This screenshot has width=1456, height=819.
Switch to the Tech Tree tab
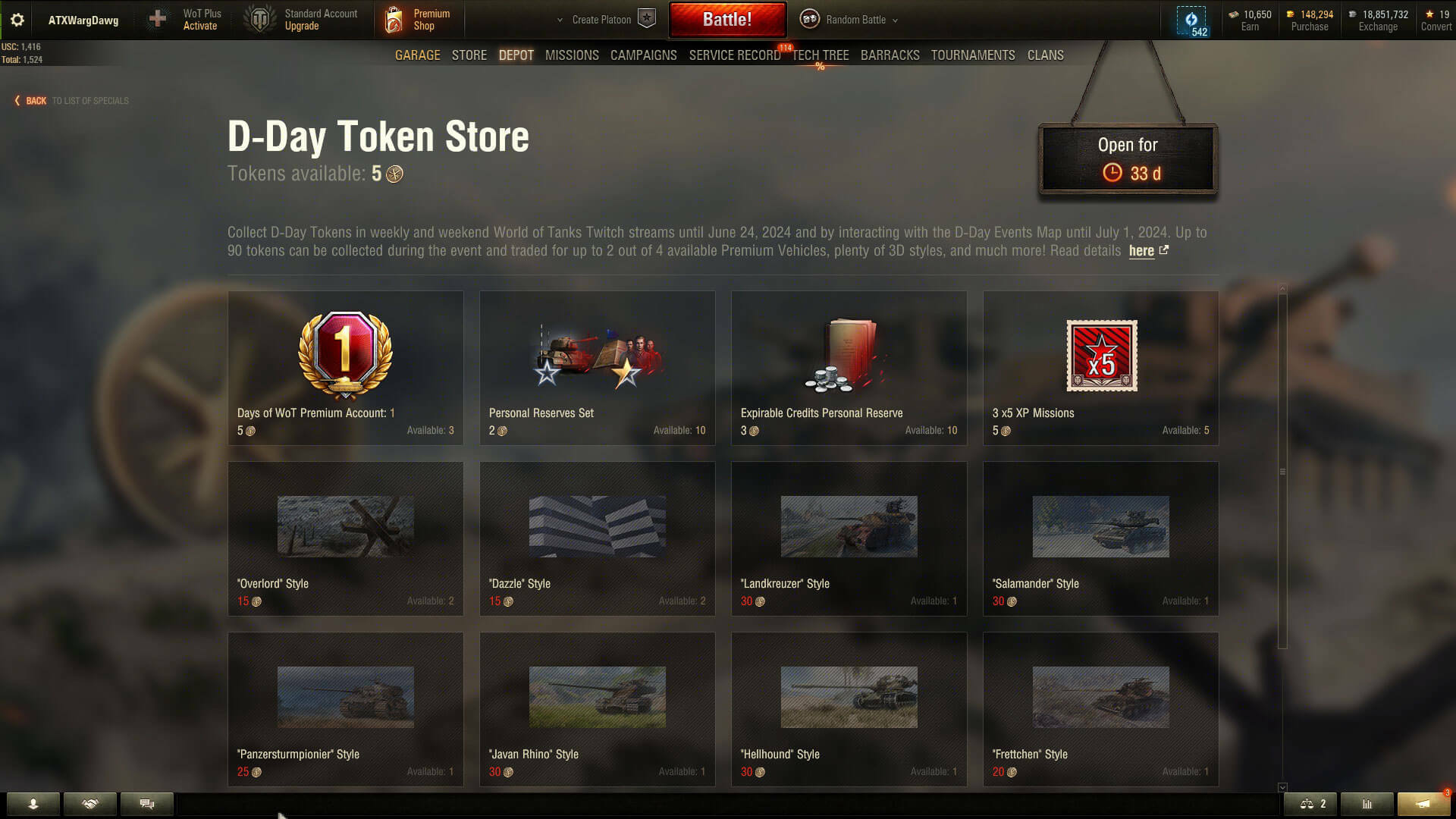click(821, 55)
